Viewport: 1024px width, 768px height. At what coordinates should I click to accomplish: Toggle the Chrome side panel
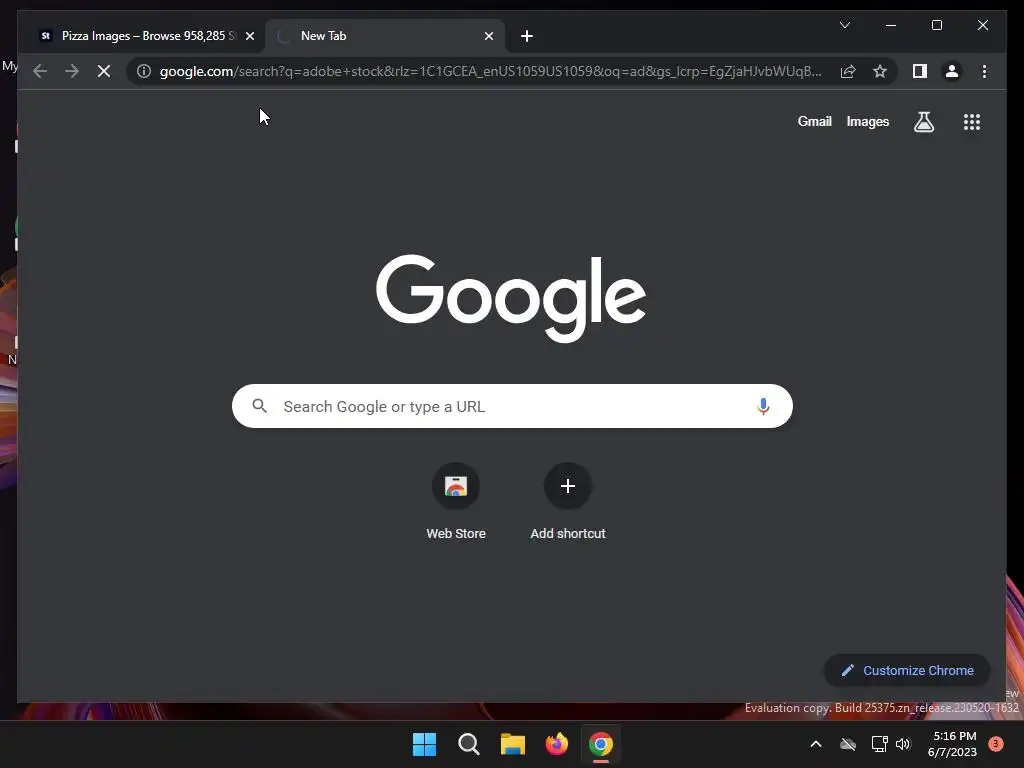[x=920, y=71]
